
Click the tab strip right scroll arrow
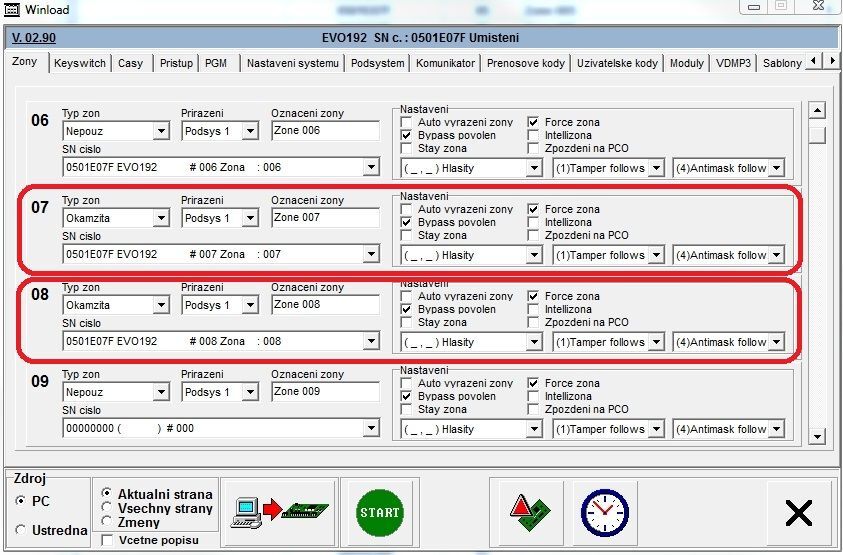tap(832, 62)
